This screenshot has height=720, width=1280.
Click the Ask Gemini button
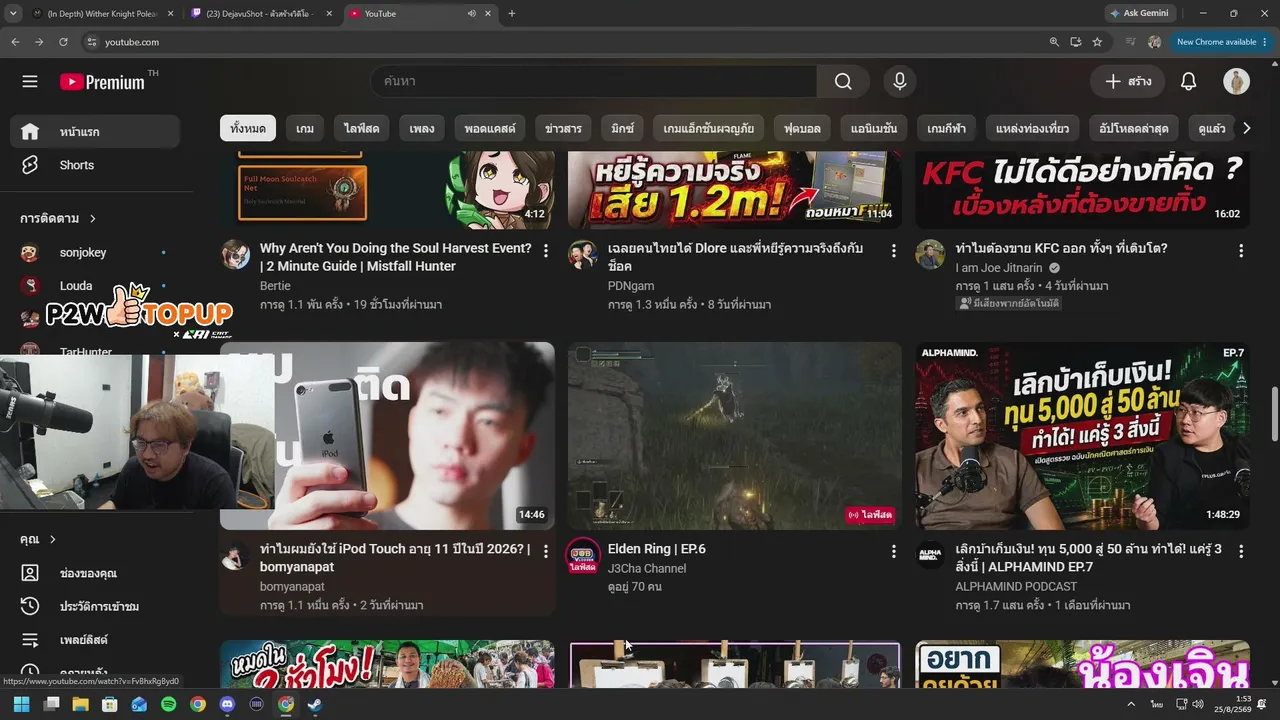pos(1138,14)
